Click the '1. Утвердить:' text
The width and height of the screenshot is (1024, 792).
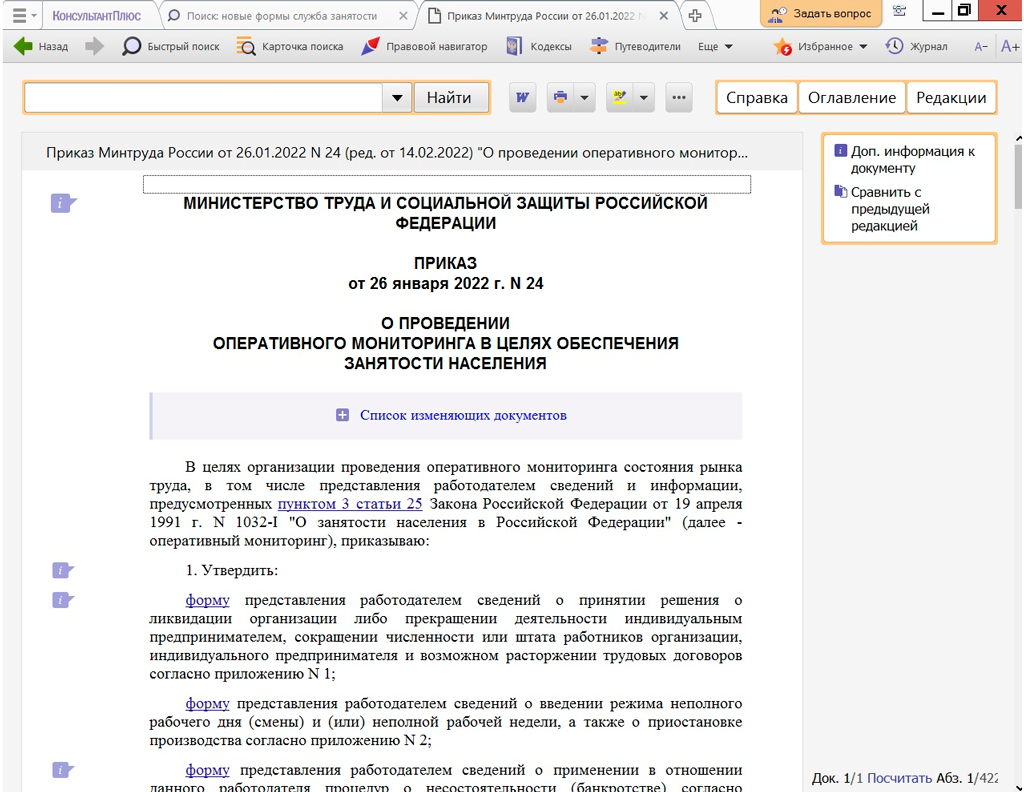tap(232, 571)
